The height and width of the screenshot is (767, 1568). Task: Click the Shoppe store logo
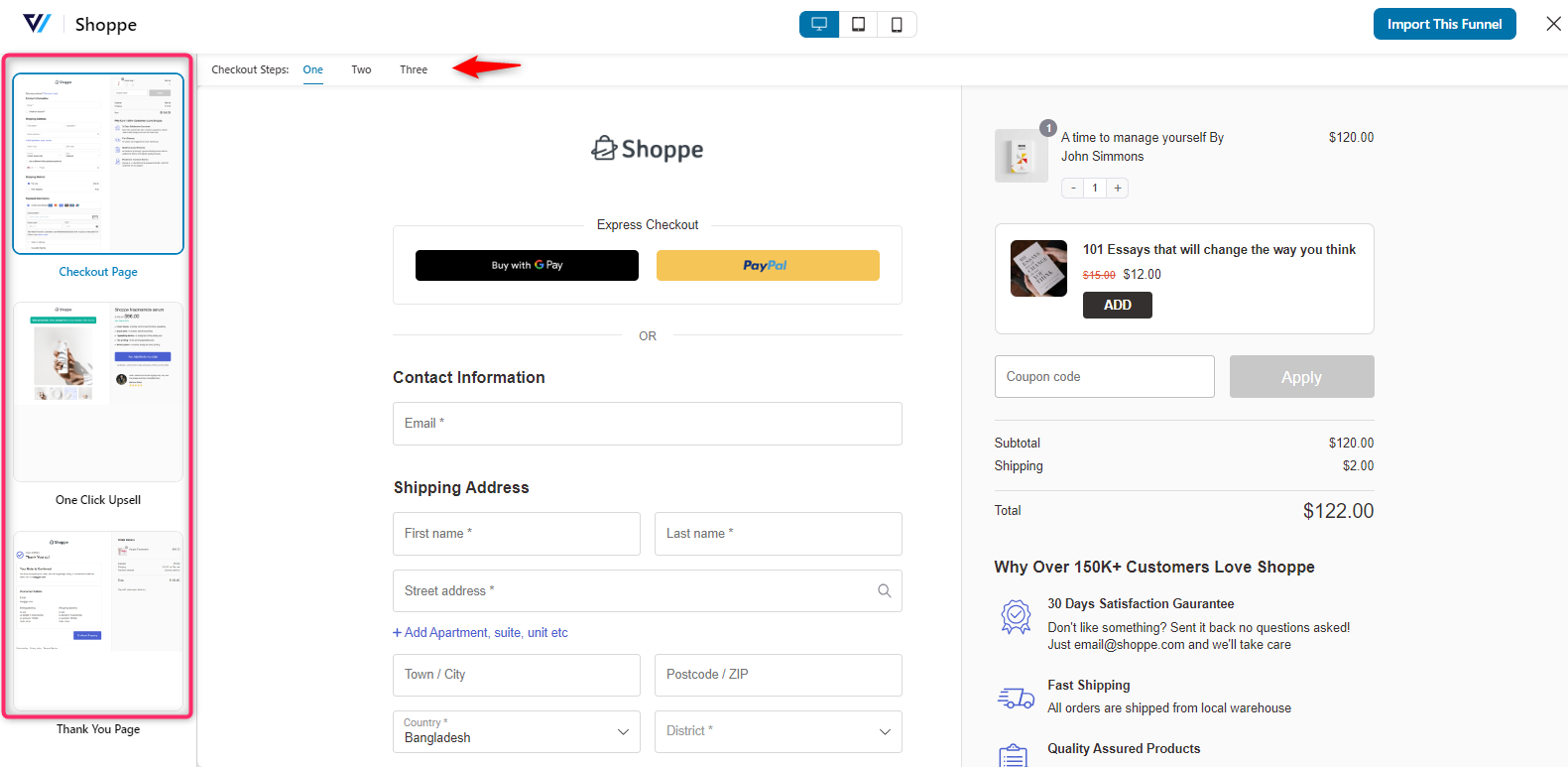648,149
